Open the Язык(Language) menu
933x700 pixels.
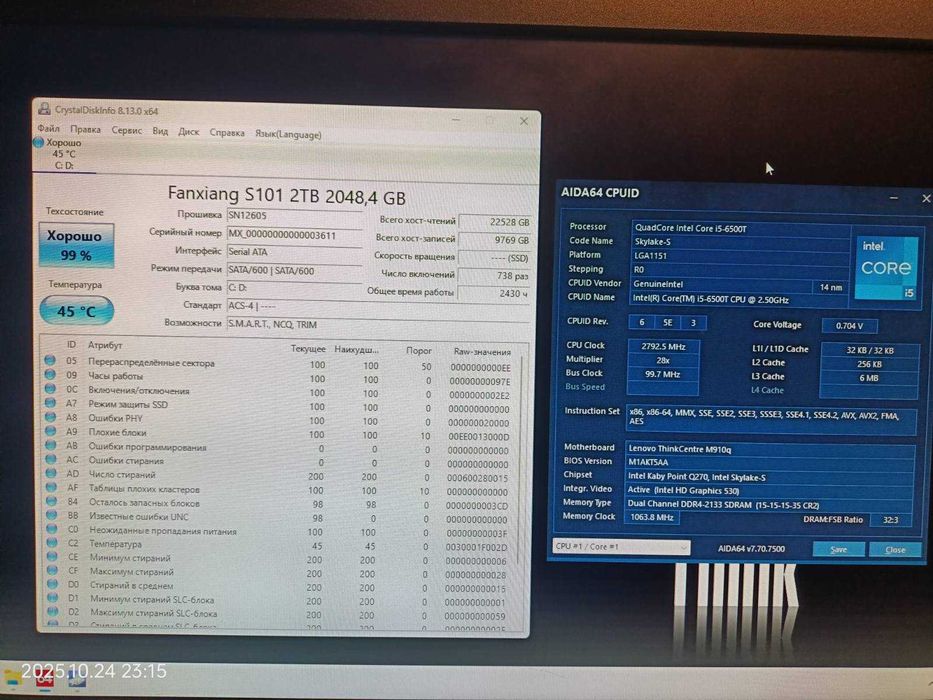point(288,135)
